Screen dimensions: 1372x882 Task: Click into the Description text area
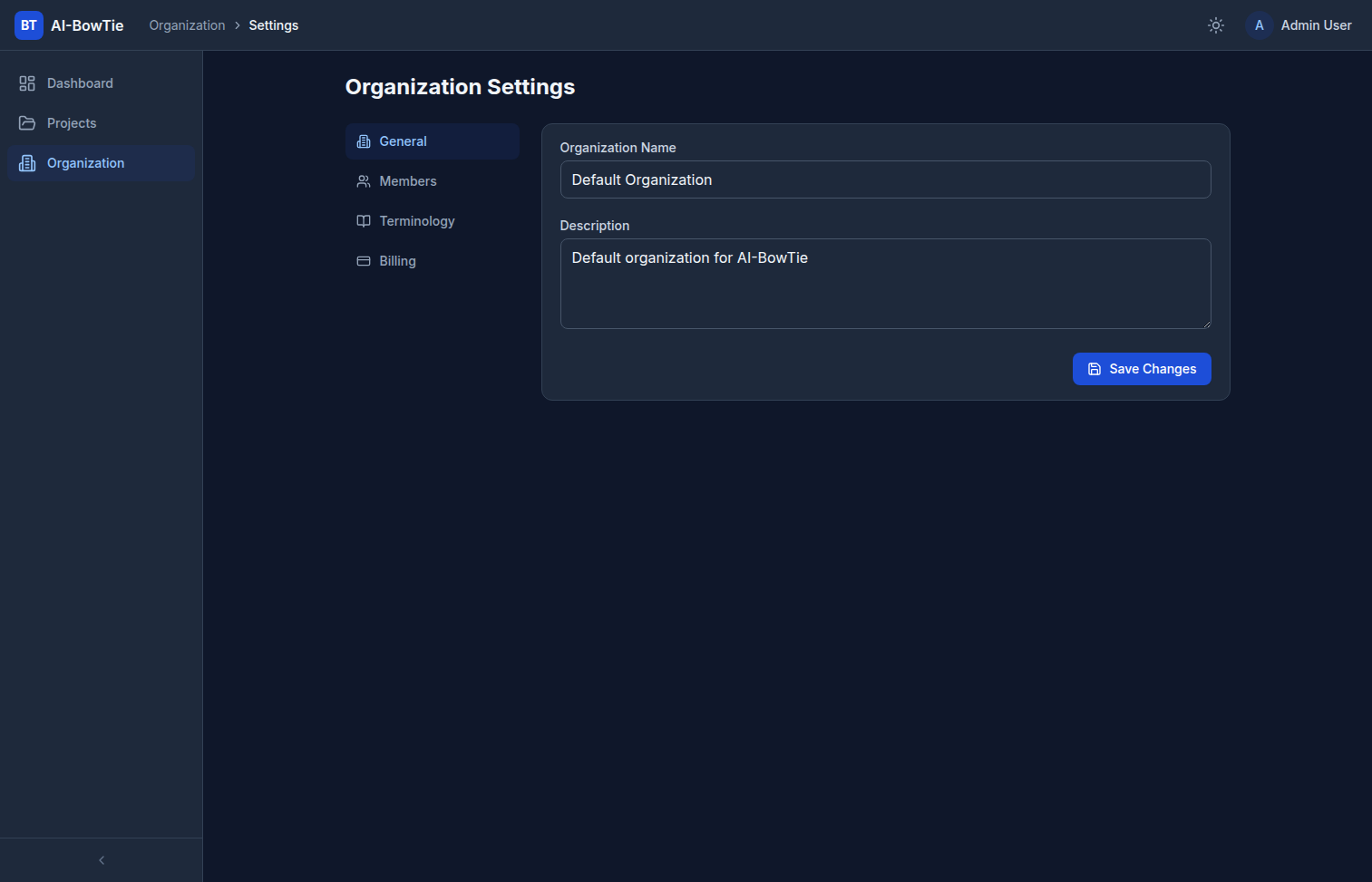click(x=885, y=284)
